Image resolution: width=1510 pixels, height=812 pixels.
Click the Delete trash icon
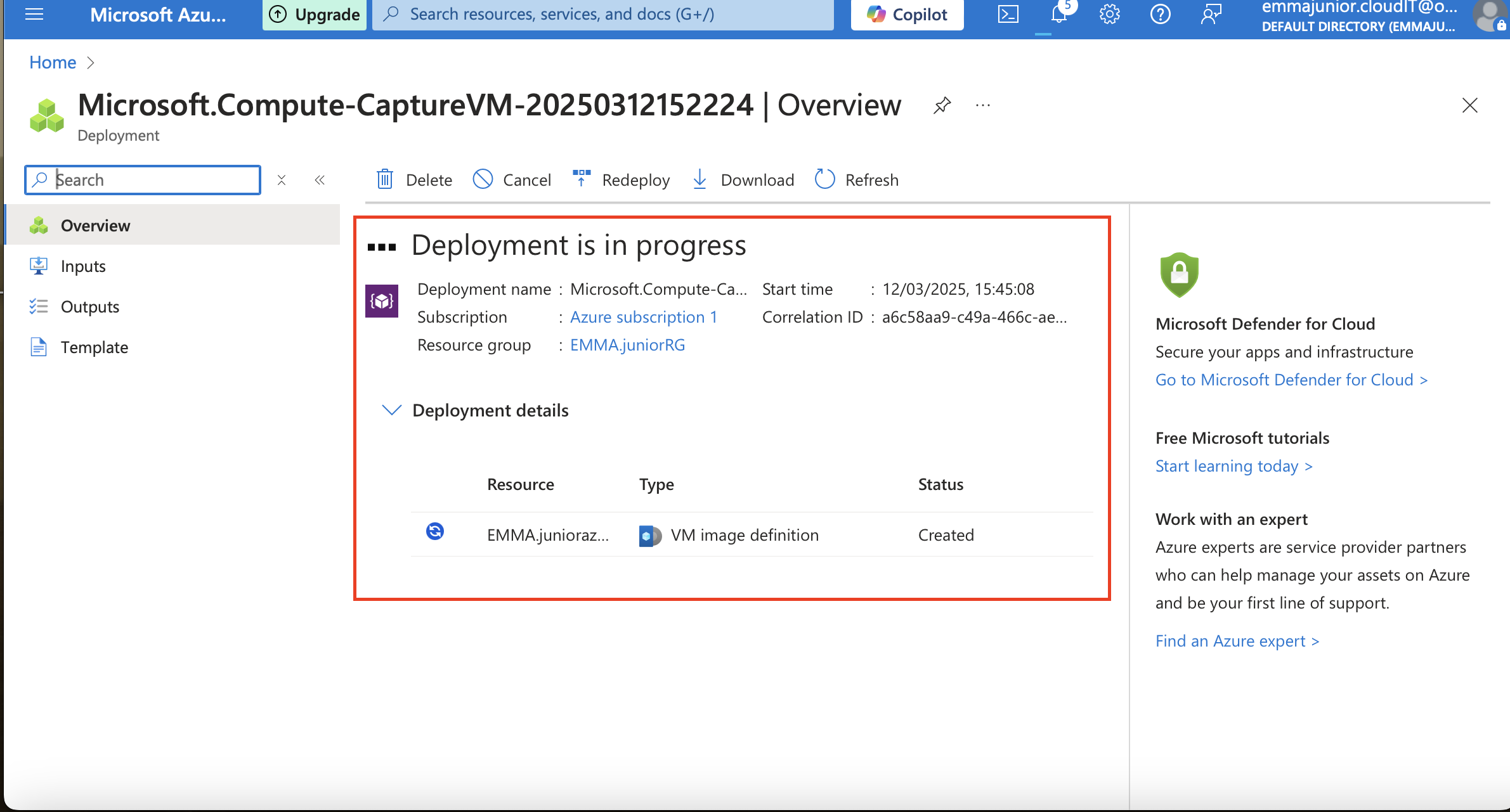tap(385, 180)
